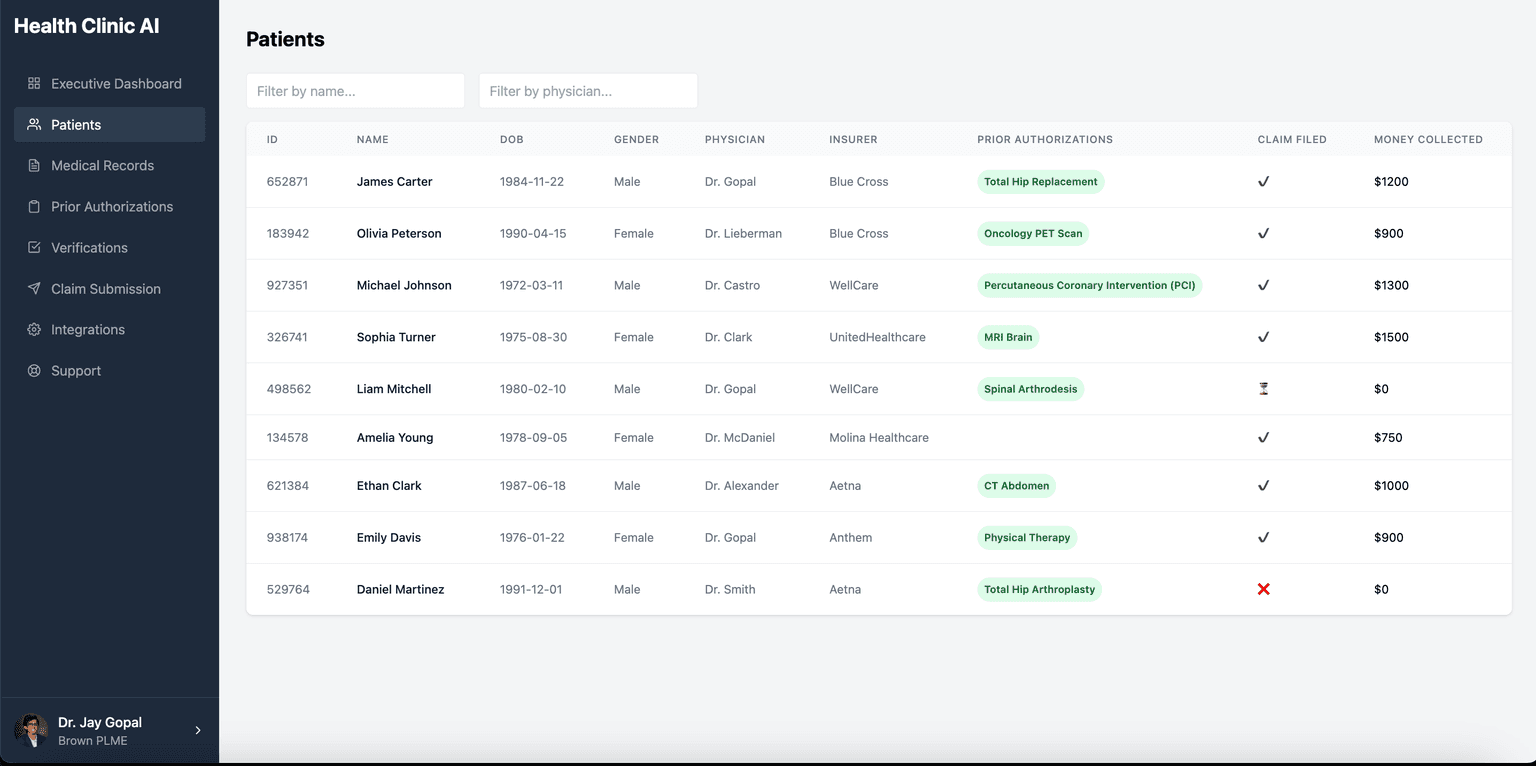
Task: Click James Carter's claim filed checkmark
Action: (1263, 182)
